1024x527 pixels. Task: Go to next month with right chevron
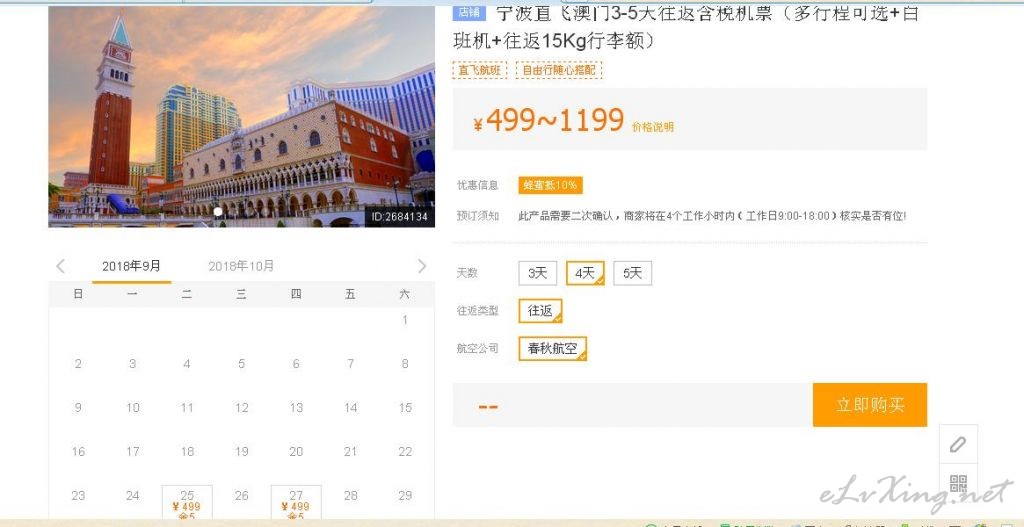click(422, 266)
